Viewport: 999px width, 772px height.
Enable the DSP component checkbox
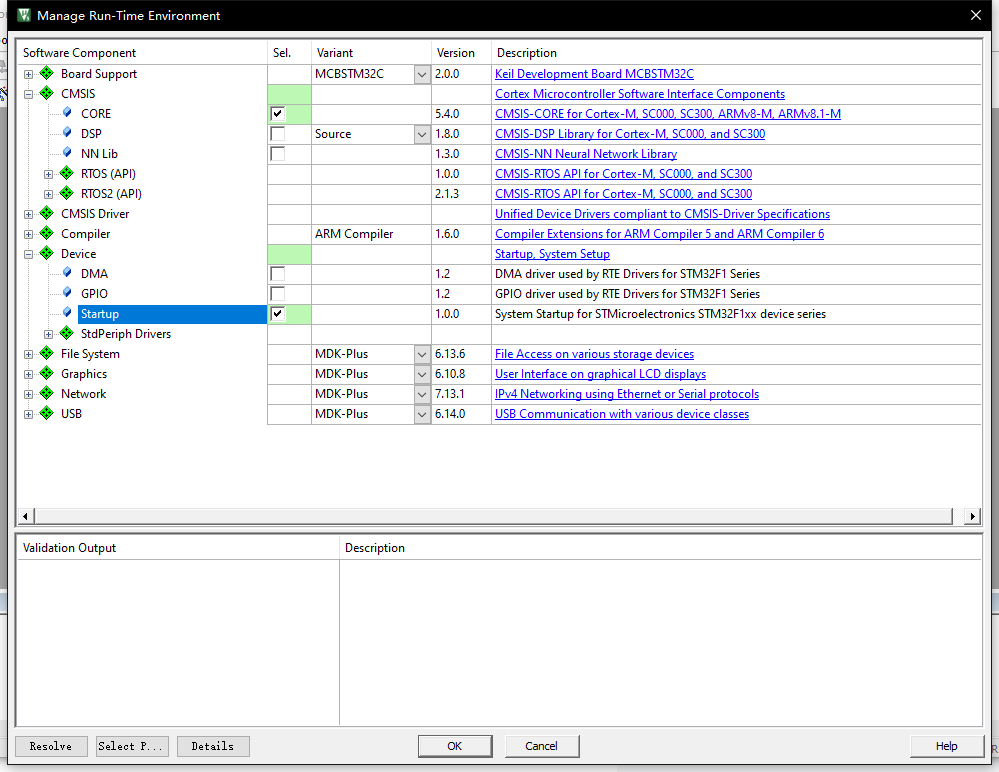tap(278, 134)
